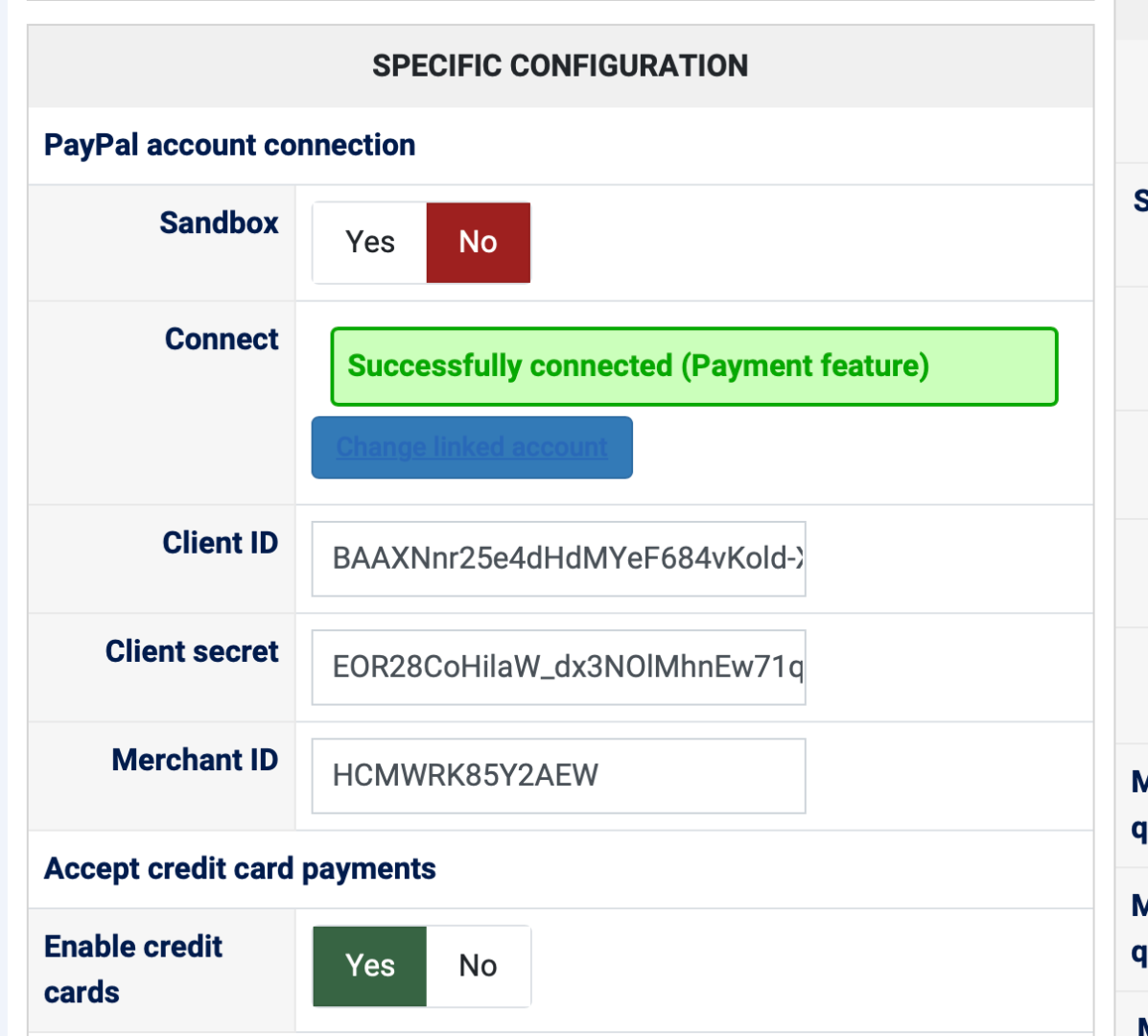
Task: Click the Client ID label
Action: click(x=221, y=543)
